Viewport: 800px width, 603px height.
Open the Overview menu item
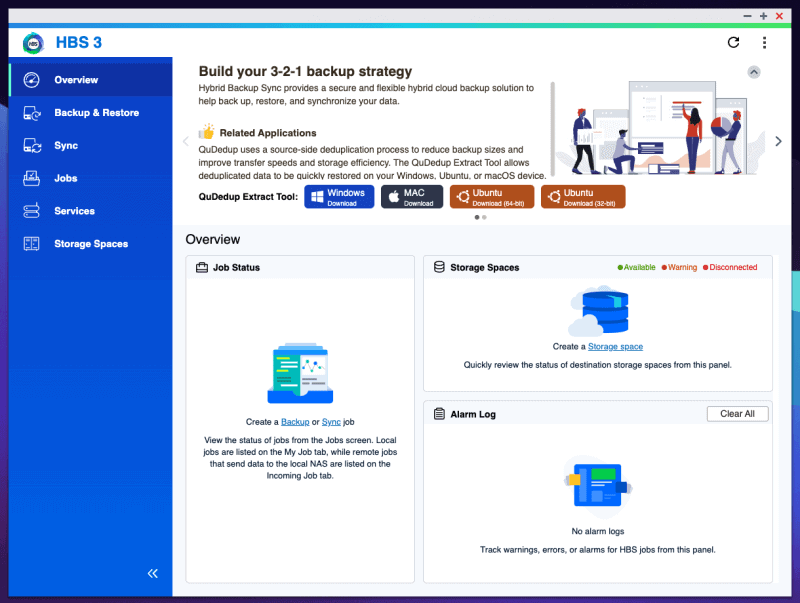(91, 80)
